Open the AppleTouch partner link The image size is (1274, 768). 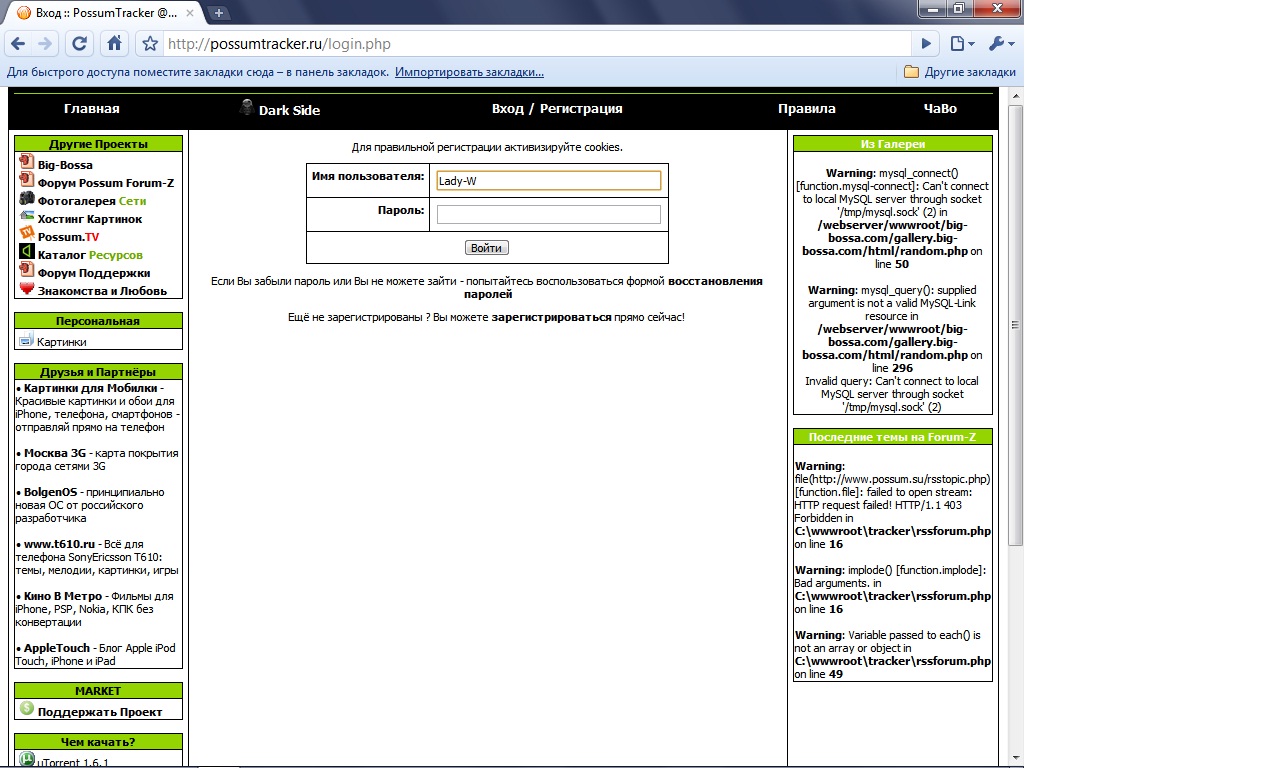pos(57,648)
